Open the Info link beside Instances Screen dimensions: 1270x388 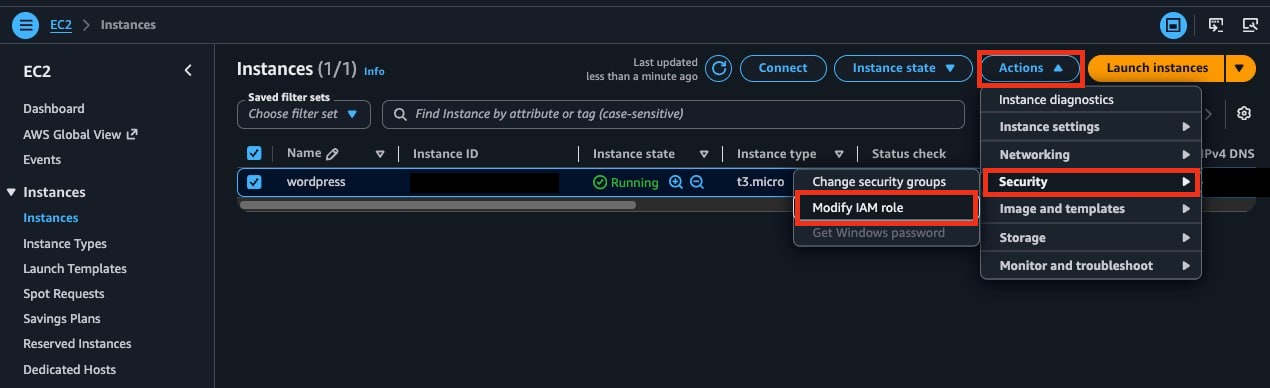(x=374, y=71)
